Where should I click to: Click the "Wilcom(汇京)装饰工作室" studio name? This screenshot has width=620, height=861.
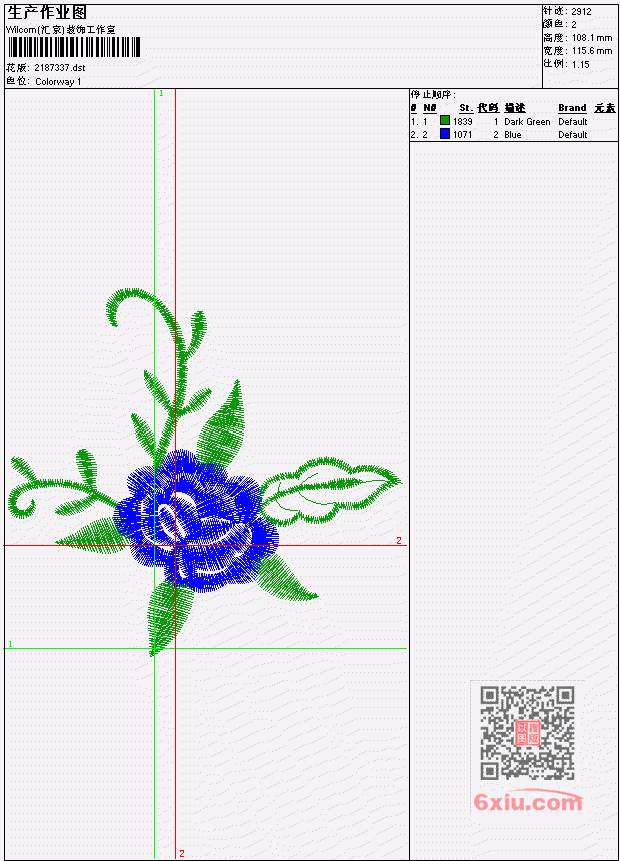pos(61,30)
